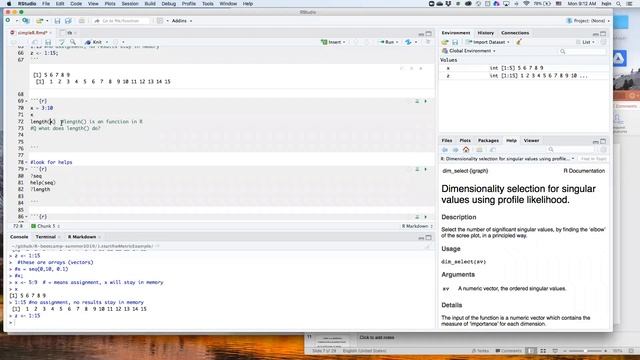Viewport: 640px width, 360px height.
Task: Click the Load workspace icon in Environment
Action: click(x=445, y=42)
